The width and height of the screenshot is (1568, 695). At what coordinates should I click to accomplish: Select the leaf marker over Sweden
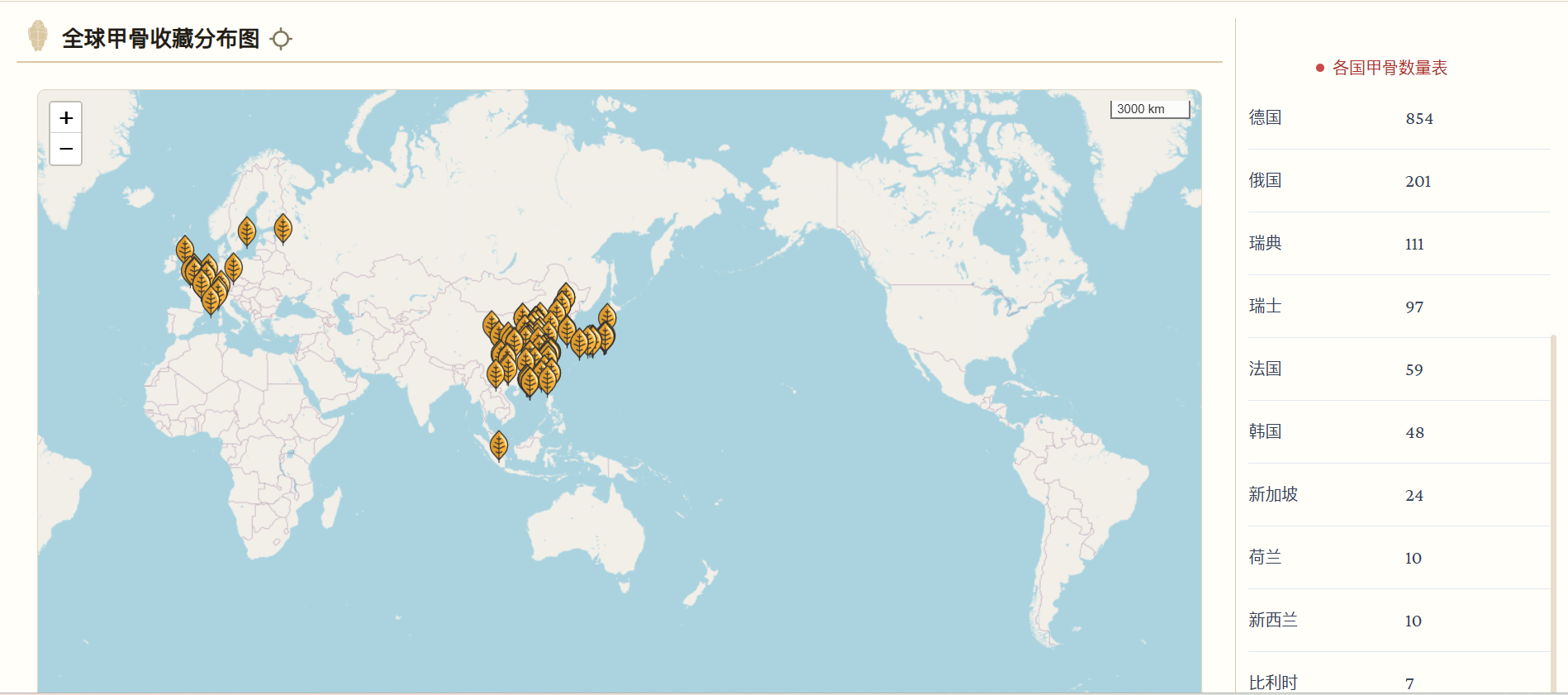(246, 232)
